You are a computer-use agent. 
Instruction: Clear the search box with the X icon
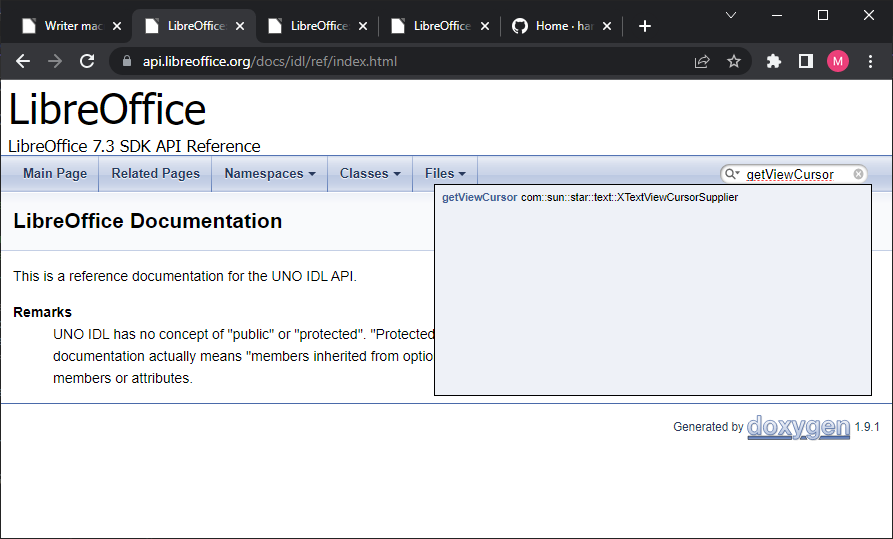pos(858,174)
